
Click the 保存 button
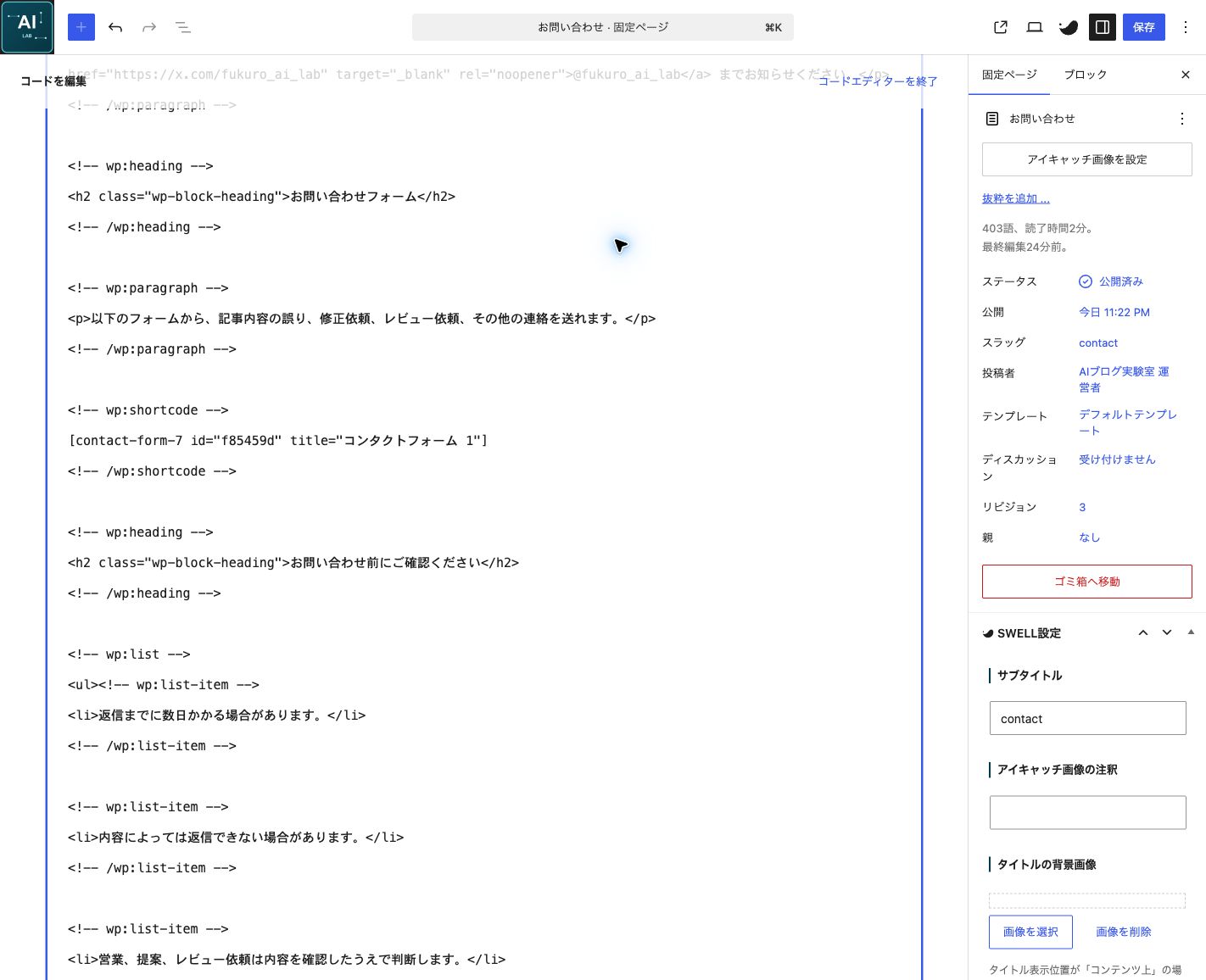1144,27
